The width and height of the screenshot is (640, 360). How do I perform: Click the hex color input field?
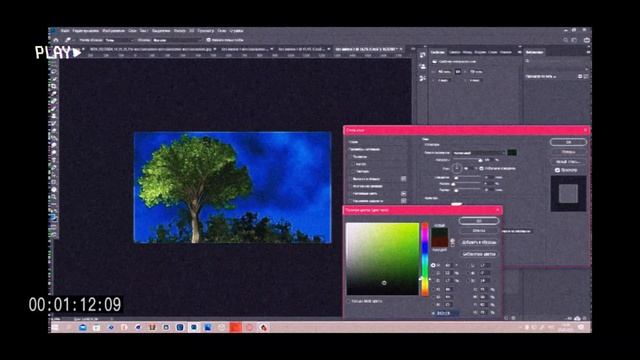(448, 313)
